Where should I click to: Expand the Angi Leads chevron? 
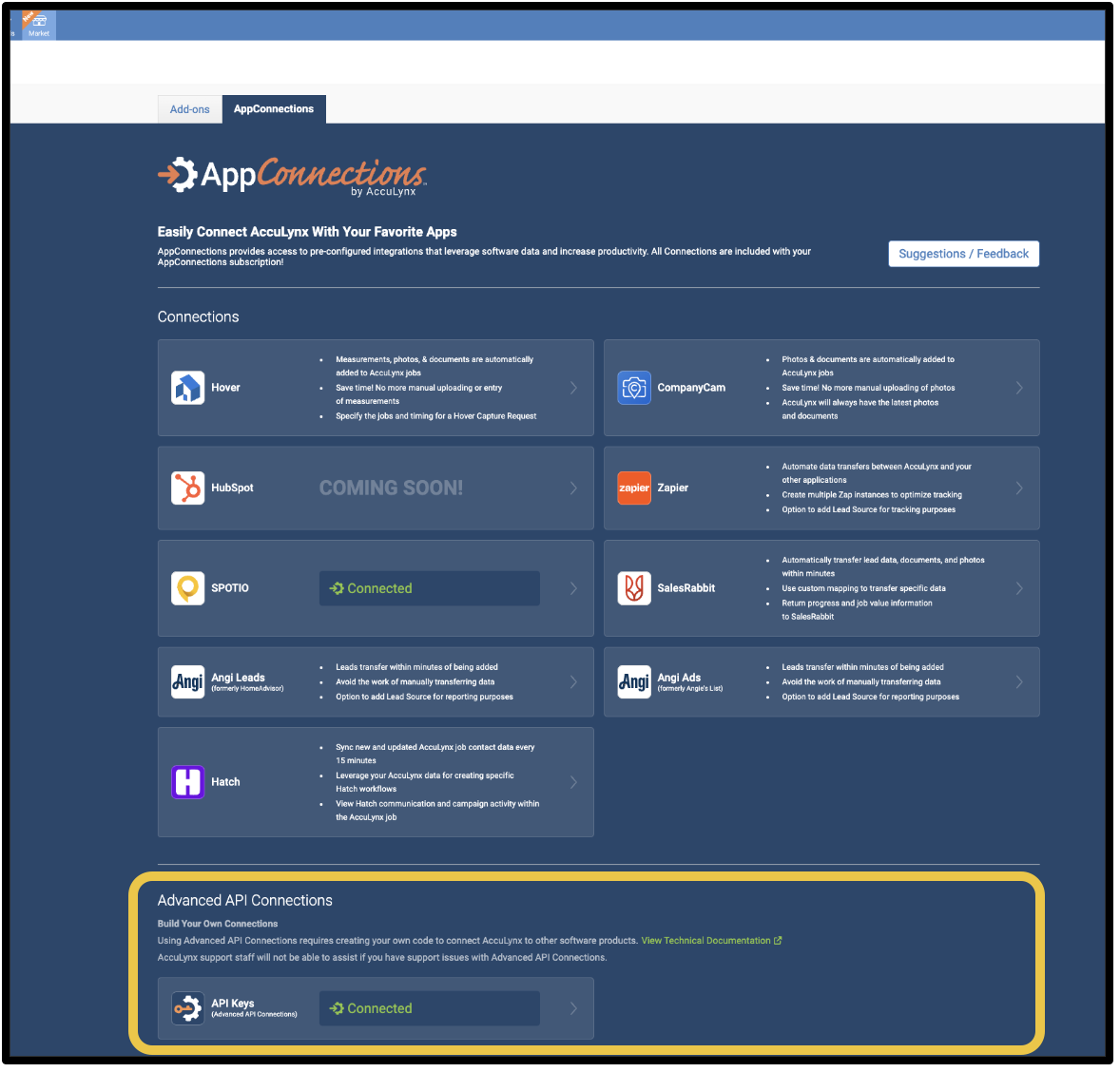575,684
